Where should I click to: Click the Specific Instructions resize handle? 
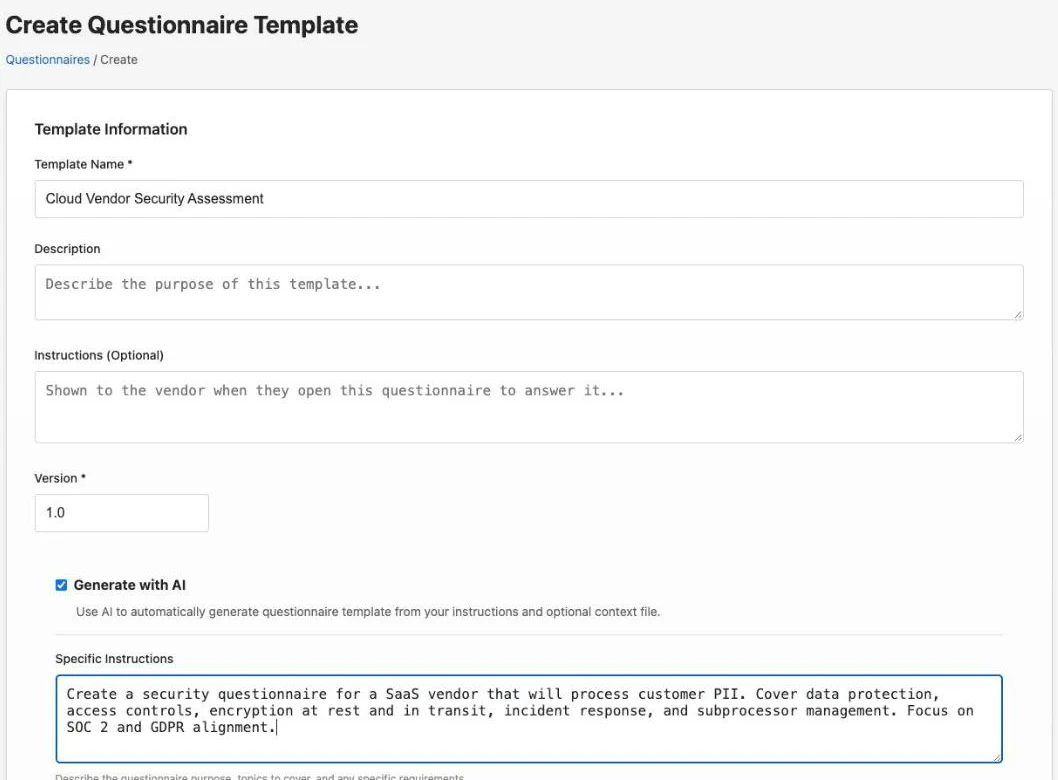[997, 757]
